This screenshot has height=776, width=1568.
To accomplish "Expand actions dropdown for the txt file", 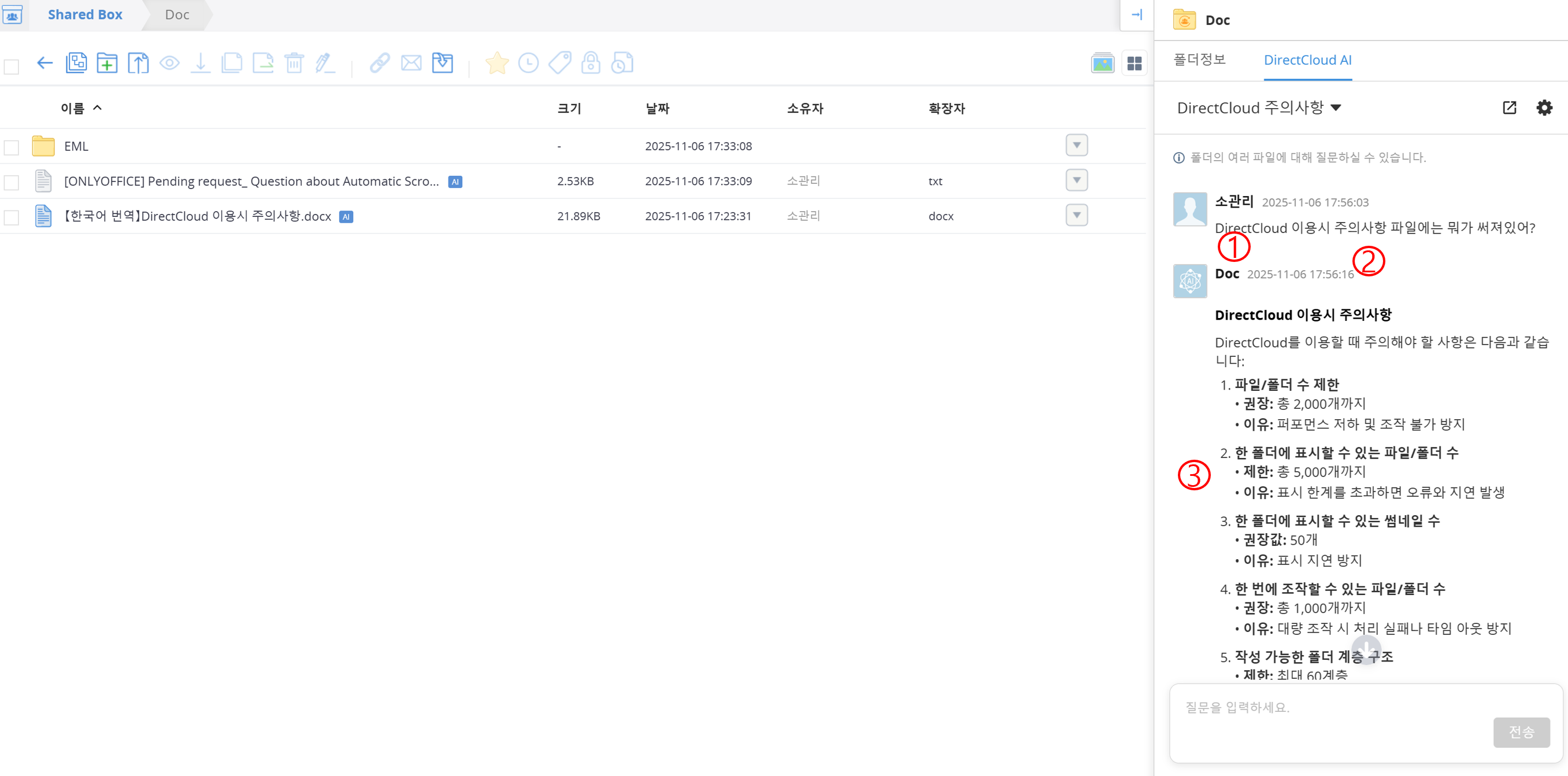I will pos(1076,180).
